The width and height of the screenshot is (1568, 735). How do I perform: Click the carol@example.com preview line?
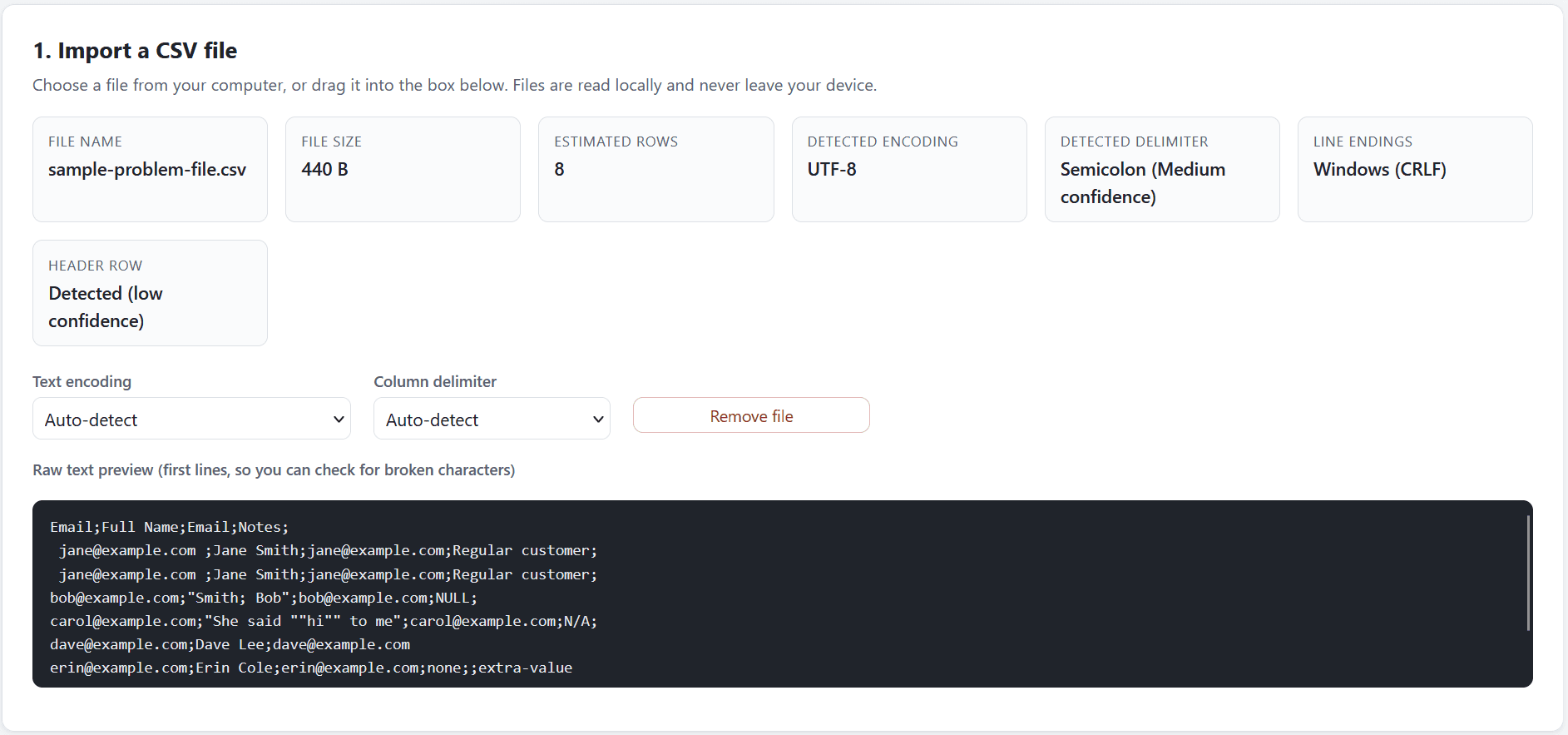324,621
